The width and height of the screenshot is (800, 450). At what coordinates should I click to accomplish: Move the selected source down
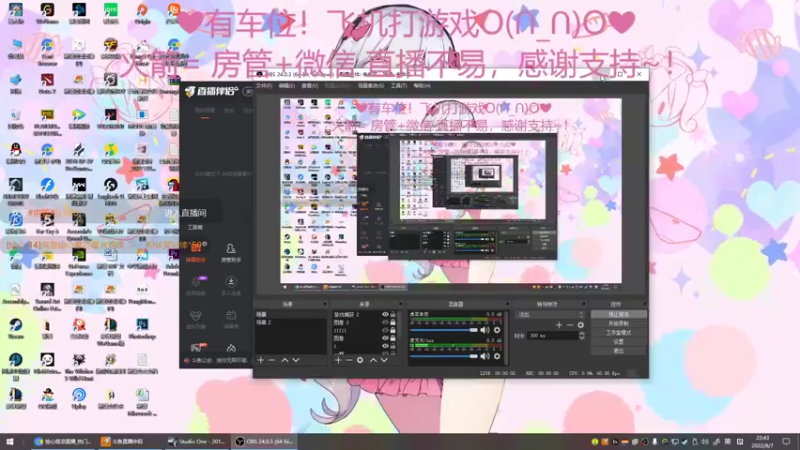point(384,360)
